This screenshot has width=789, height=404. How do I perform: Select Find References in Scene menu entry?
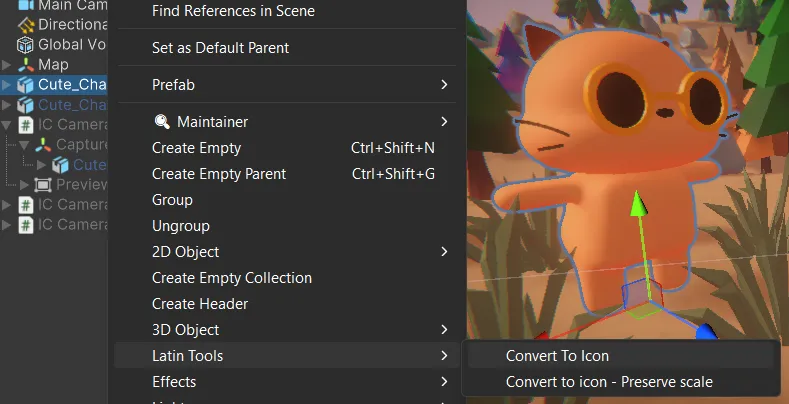point(286,11)
